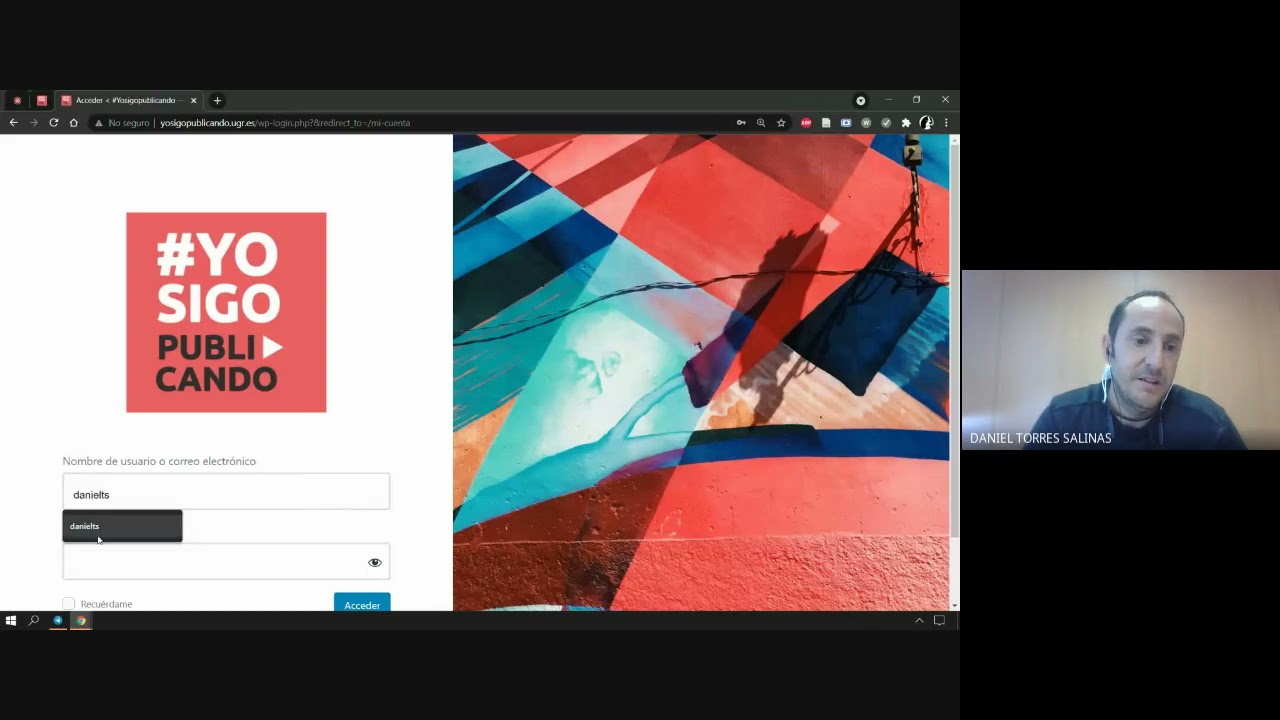Click the #YoSigoPublicando logo
Image resolution: width=1280 pixels, height=720 pixels.
click(x=226, y=312)
